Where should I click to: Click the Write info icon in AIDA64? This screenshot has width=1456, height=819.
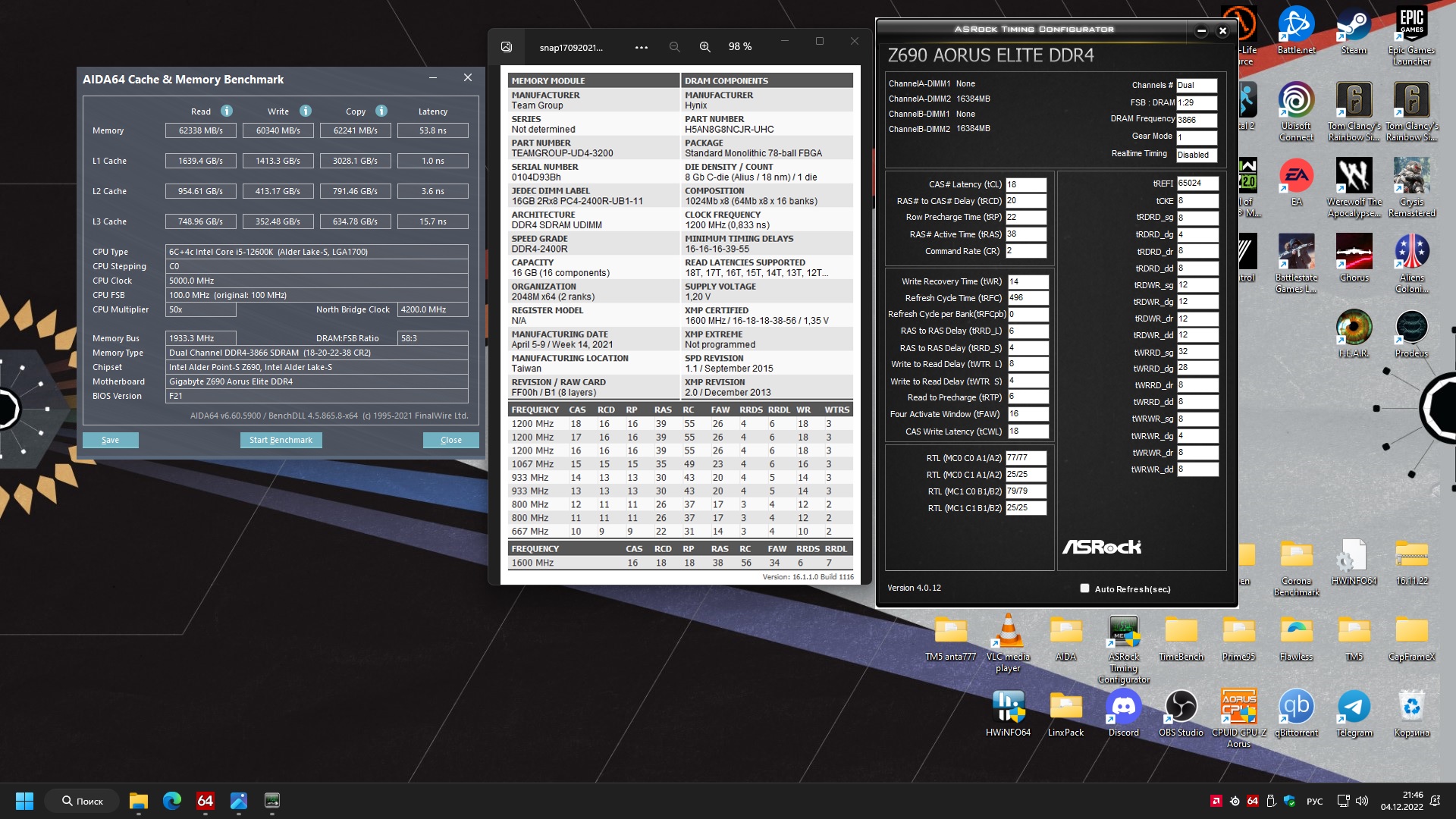pyautogui.click(x=306, y=111)
